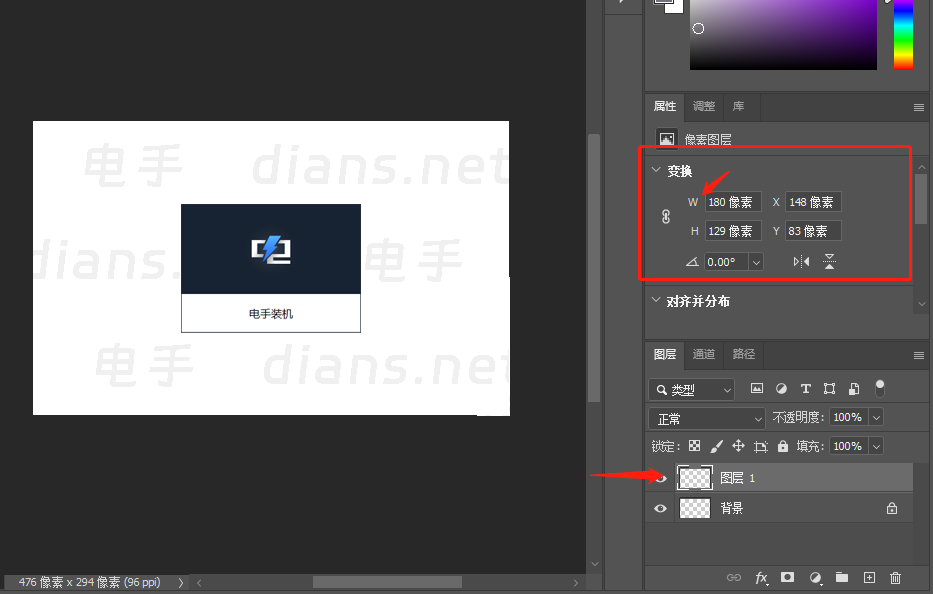The height and width of the screenshot is (594, 933).
Task: Hide the 背景 layer visibility eye
Action: (x=660, y=508)
